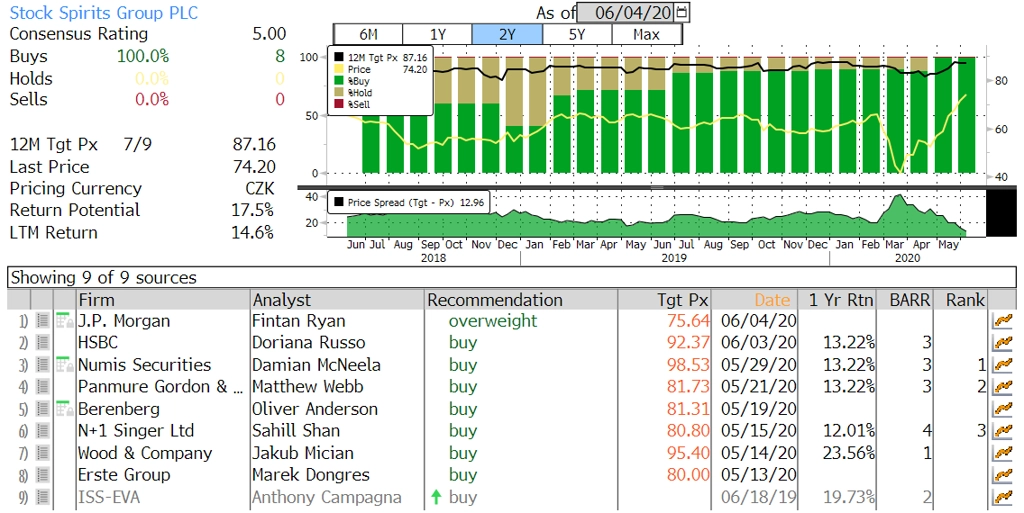Open the report document icon for HSBC
This screenshot has height=513, width=1024.
pos(43,343)
